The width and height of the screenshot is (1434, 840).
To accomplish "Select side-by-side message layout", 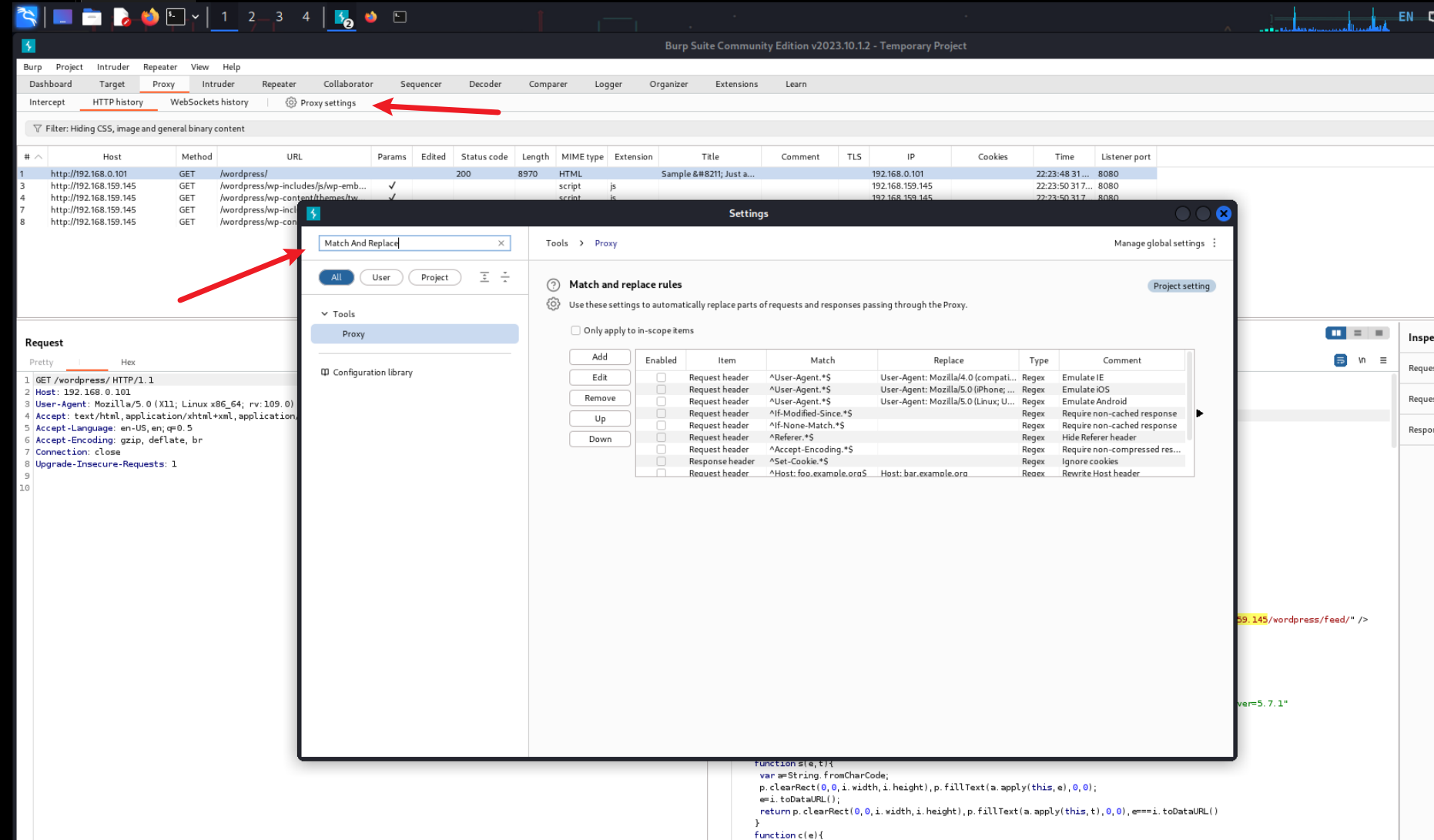I will click(x=1335, y=333).
